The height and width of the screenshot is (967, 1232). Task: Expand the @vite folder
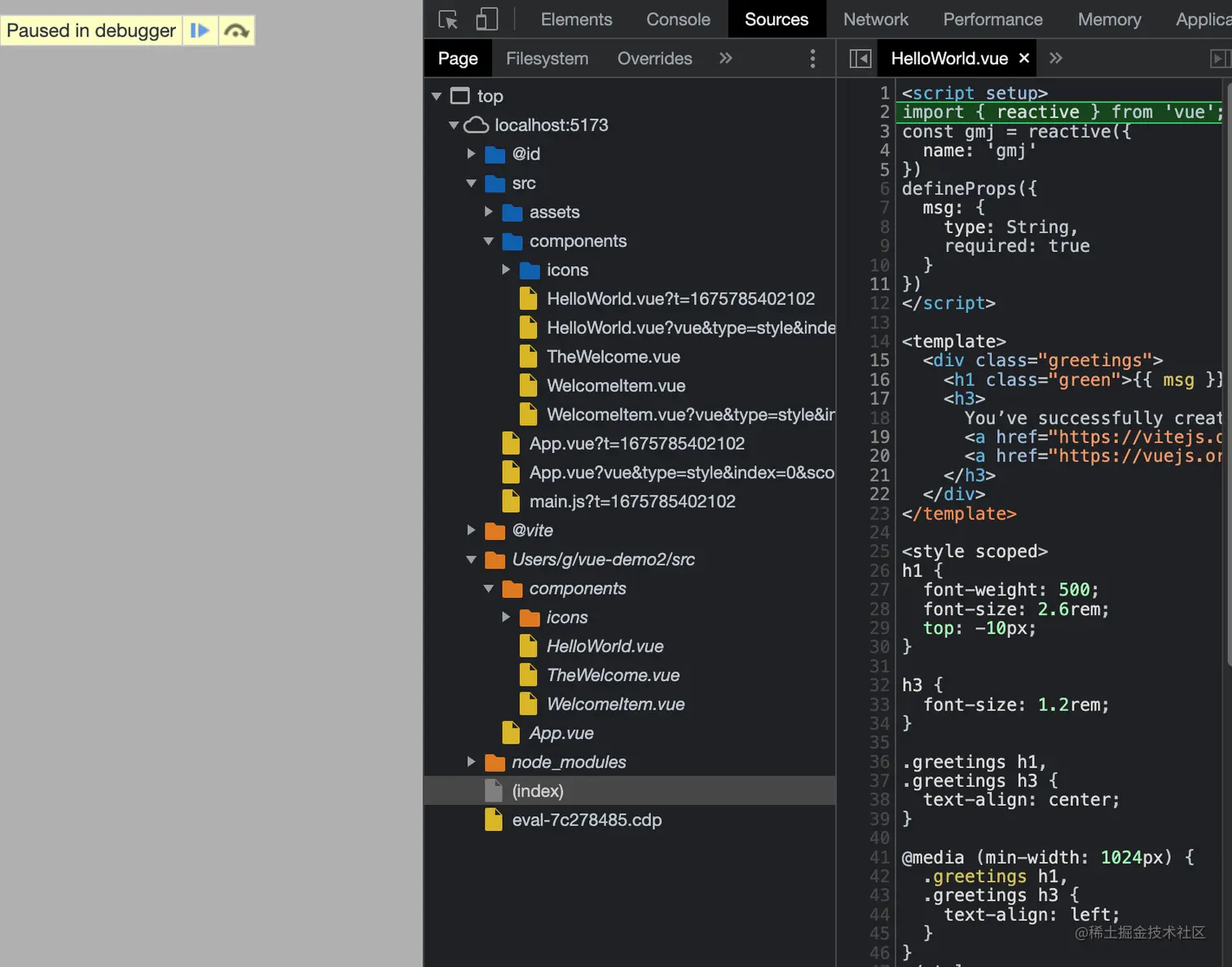[471, 530]
